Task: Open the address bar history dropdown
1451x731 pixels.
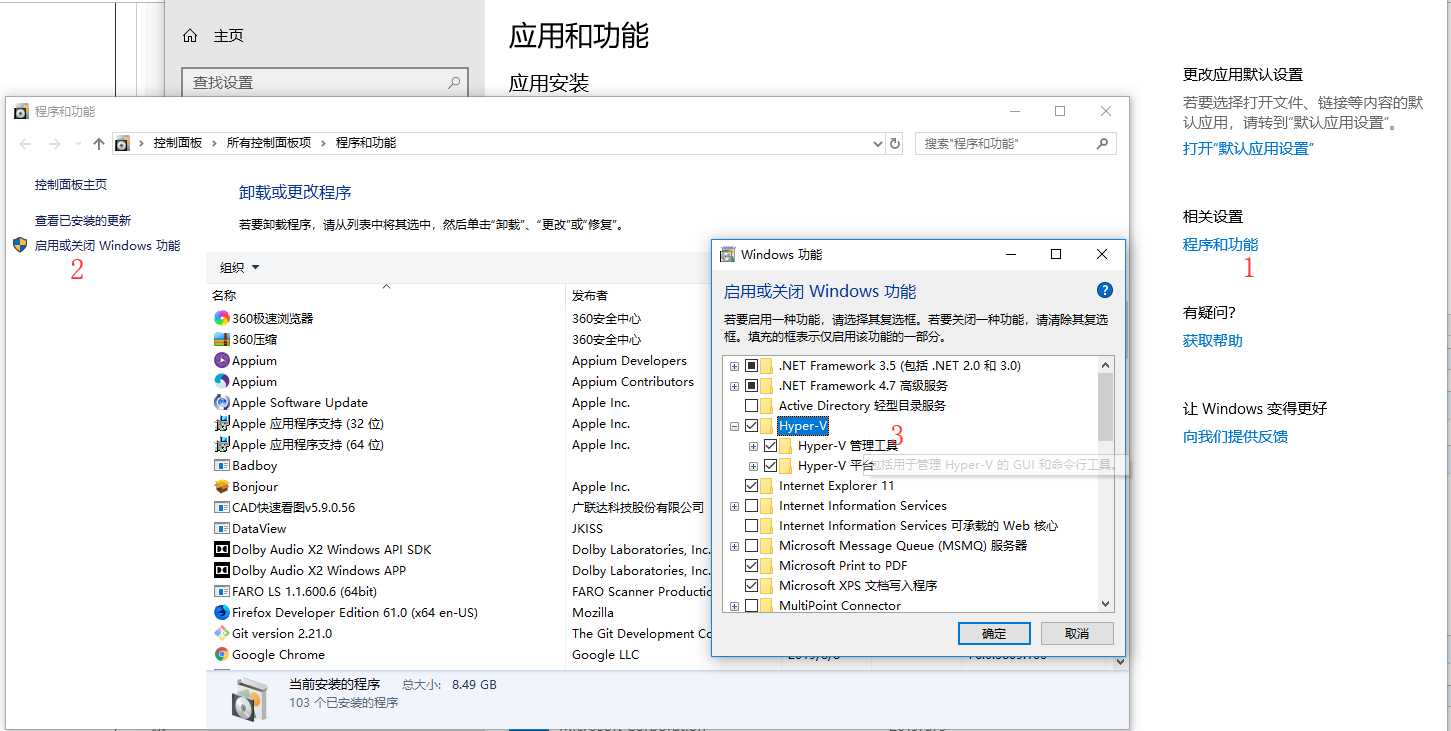Action: 877,144
